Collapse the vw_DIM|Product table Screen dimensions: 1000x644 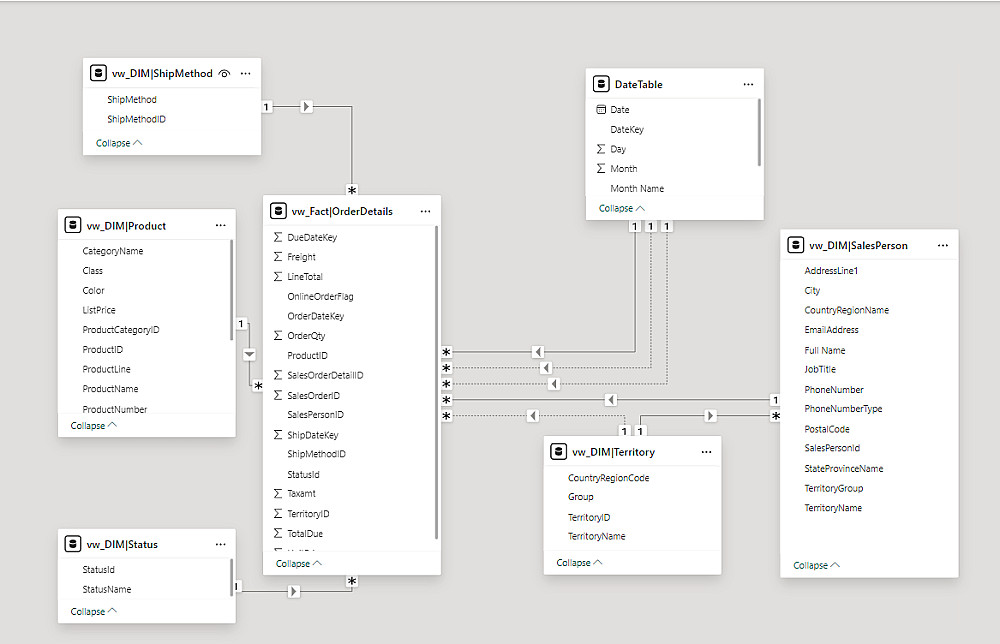[93, 425]
